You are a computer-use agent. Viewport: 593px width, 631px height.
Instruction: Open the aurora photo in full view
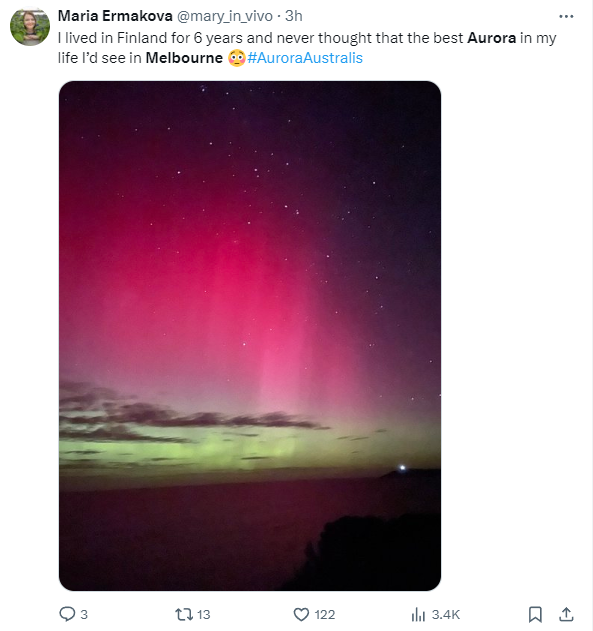pos(250,336)
